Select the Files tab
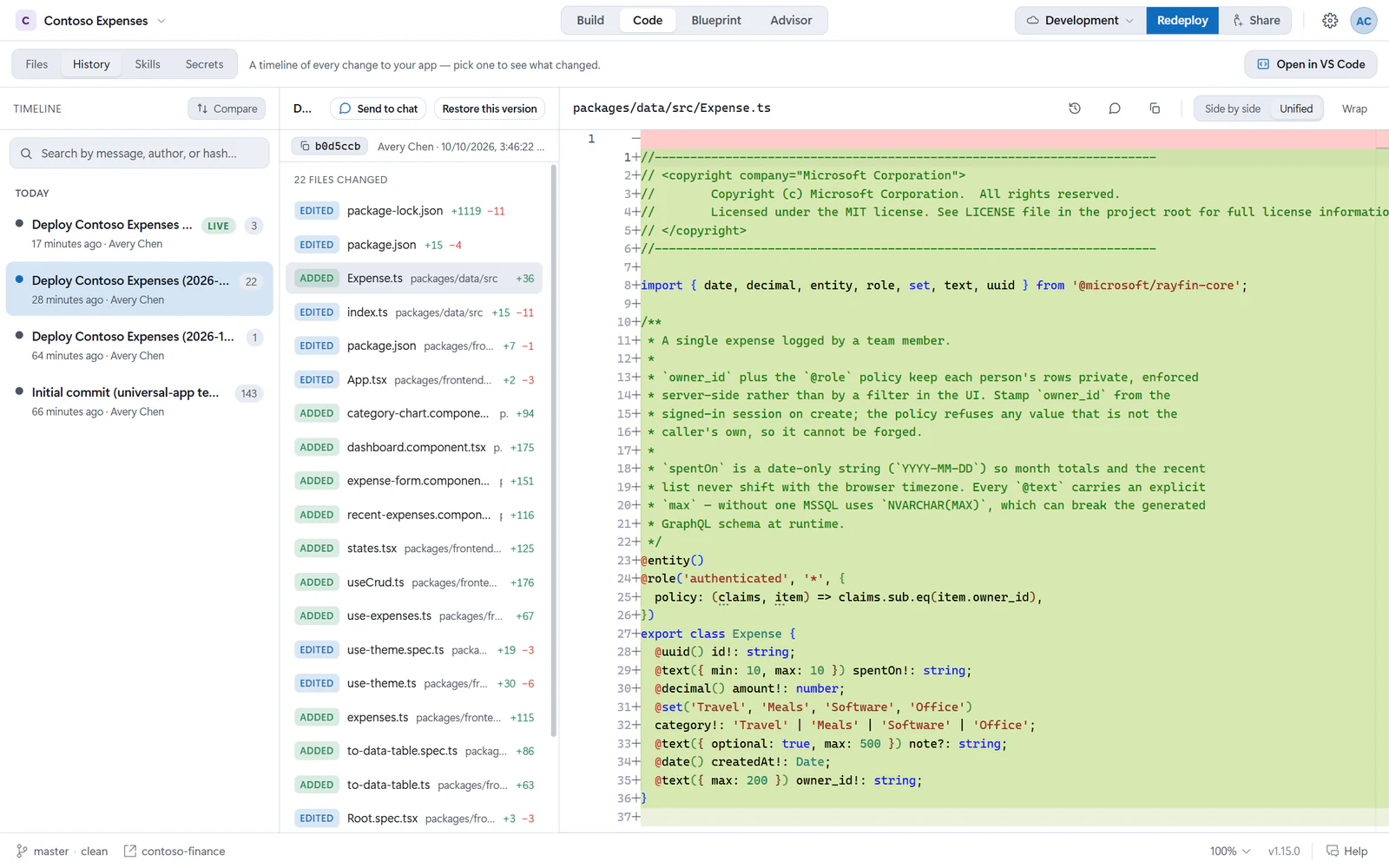 pyautogui.click(x=36, y=64)
